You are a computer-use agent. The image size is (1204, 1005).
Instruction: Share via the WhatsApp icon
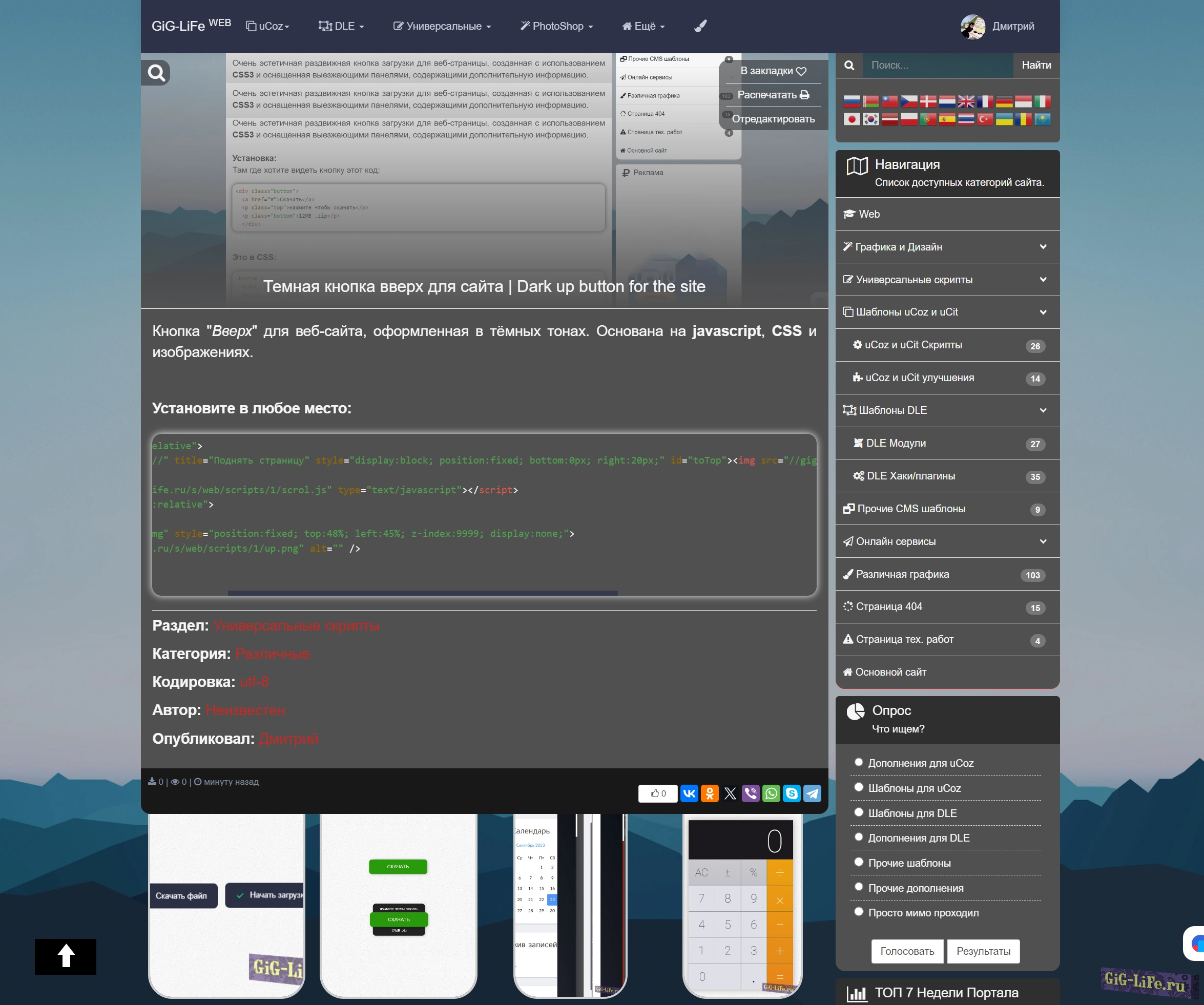(x=771, y=793)
